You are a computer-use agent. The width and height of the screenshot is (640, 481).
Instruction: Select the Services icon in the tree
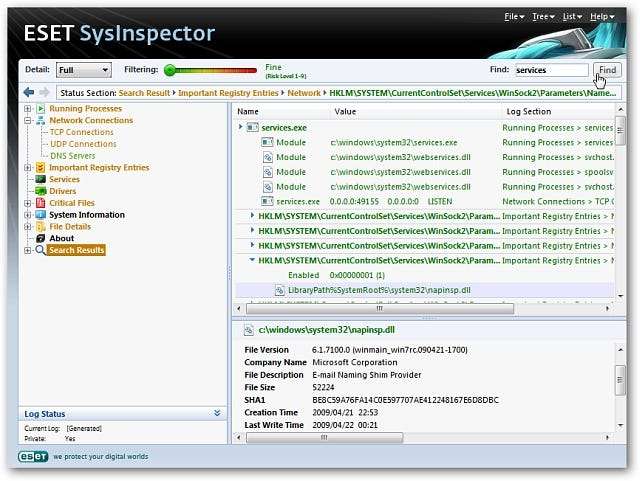41,180
